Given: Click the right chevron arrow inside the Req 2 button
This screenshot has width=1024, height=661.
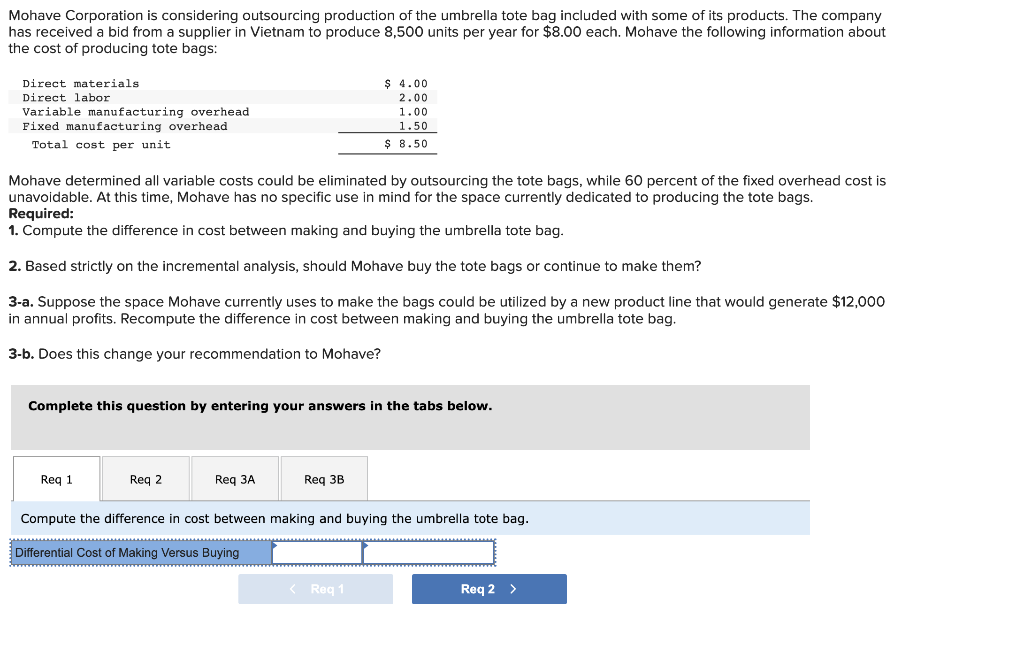Looking at the screenshot, I should coord(514,589).
